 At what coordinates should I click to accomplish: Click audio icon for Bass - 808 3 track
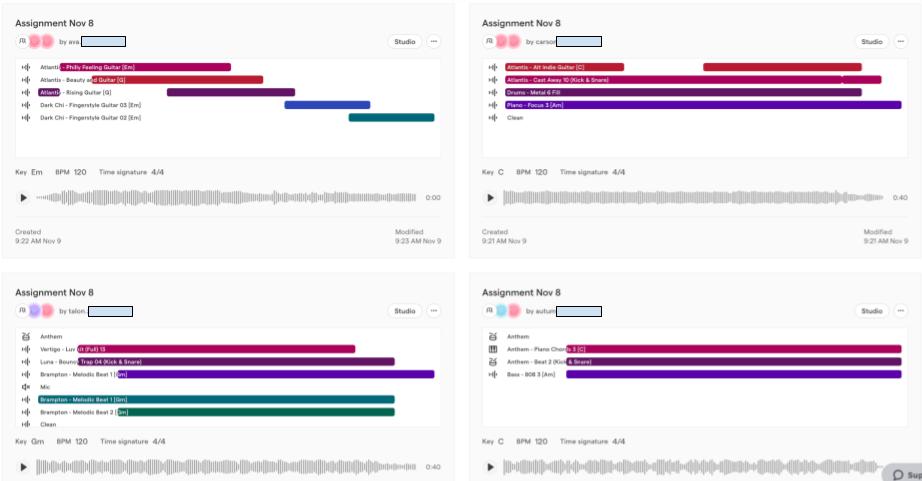(x=493, y=375)
